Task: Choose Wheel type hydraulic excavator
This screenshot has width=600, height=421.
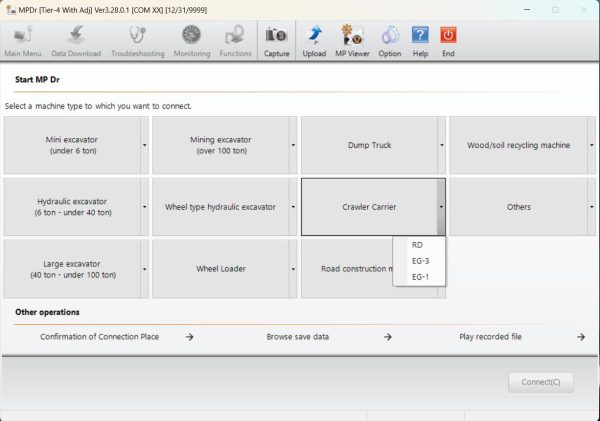Action: pos(221,207)
